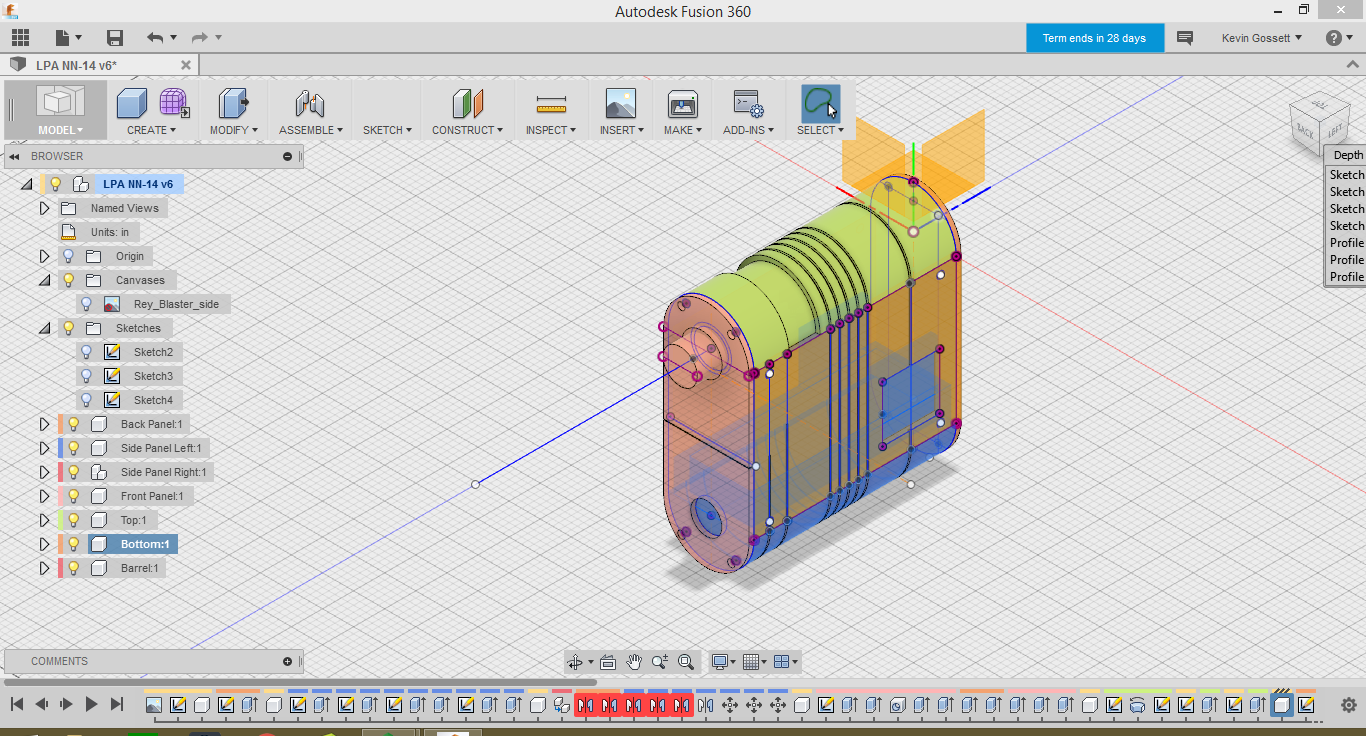Open the CONSTRUCT menu
This screenshot has width=1366, height=736.
[467, 130]
